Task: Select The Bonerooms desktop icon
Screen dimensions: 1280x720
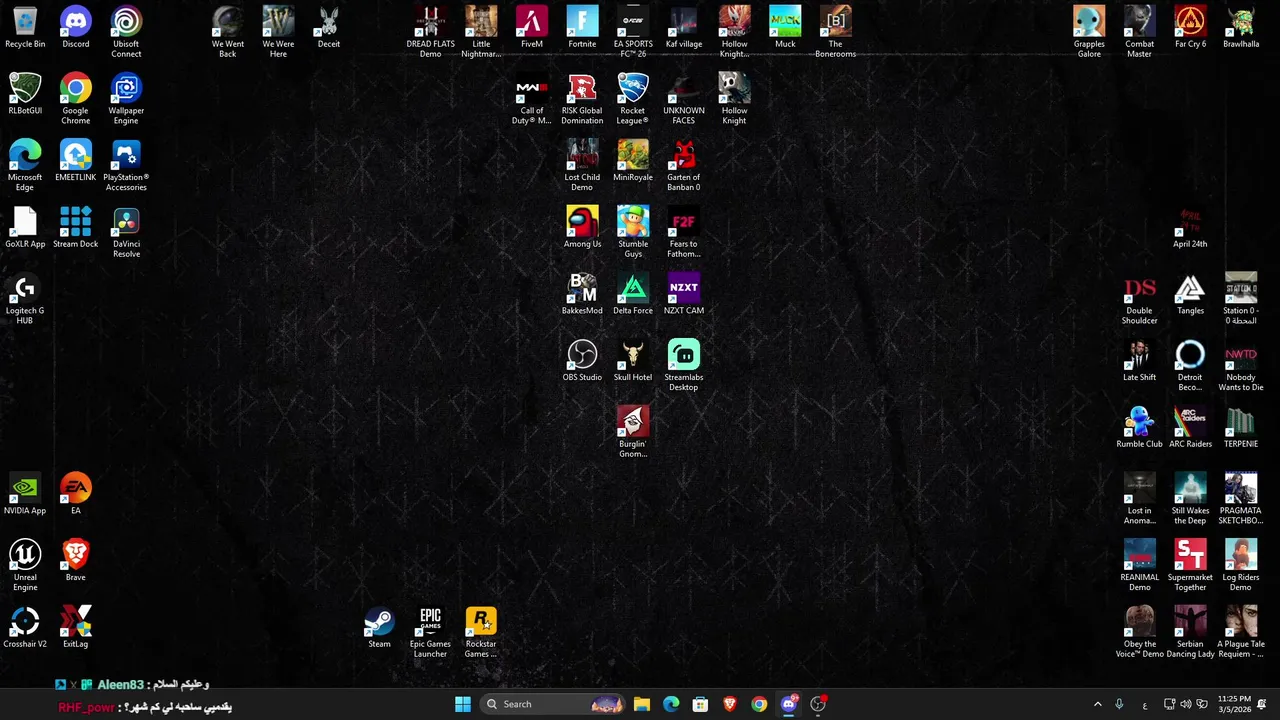Action: tap(835, 32)
